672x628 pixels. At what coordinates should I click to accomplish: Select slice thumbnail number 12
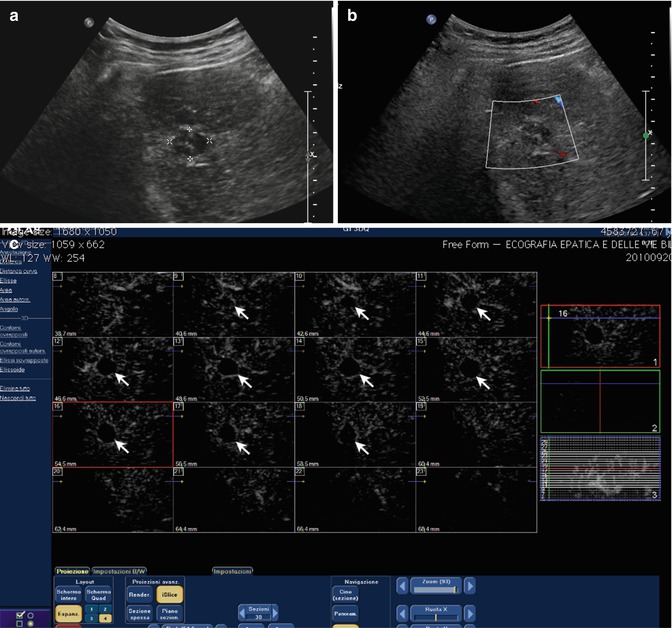112,368
